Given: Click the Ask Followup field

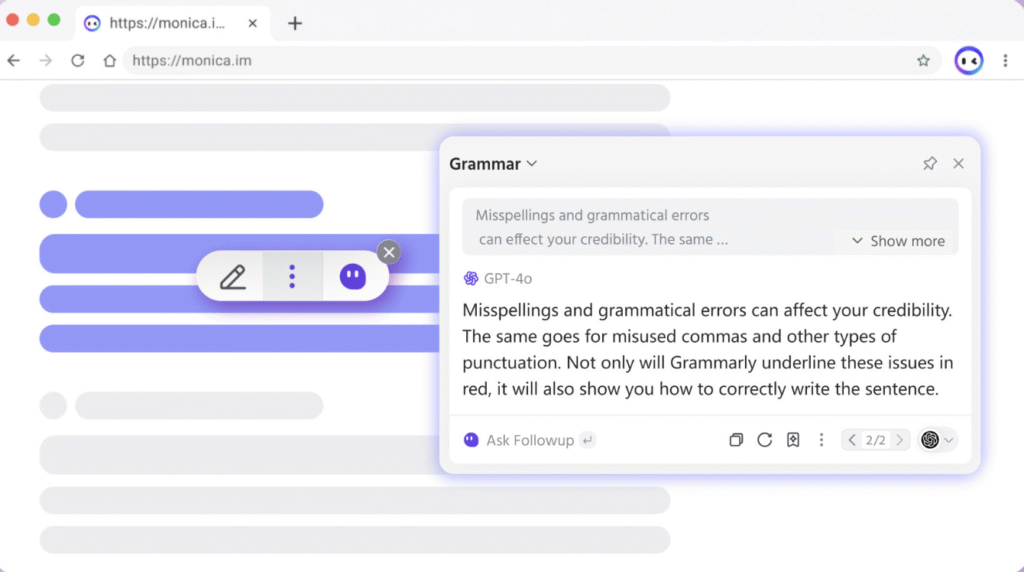Looking at the screenshot, I should (x=530, y=440).
